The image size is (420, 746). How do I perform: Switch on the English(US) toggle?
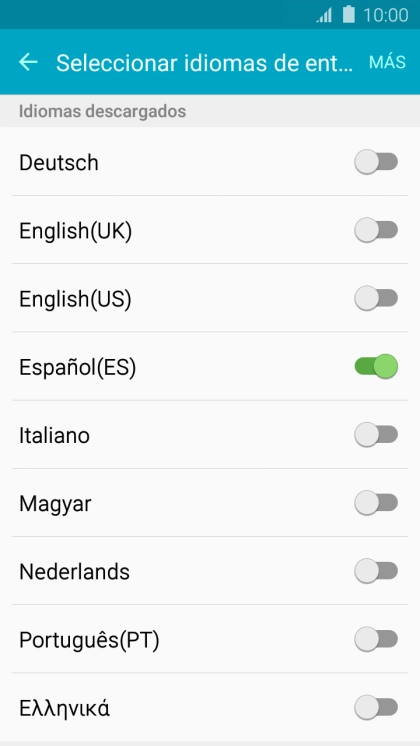click(x=376, y=299)
